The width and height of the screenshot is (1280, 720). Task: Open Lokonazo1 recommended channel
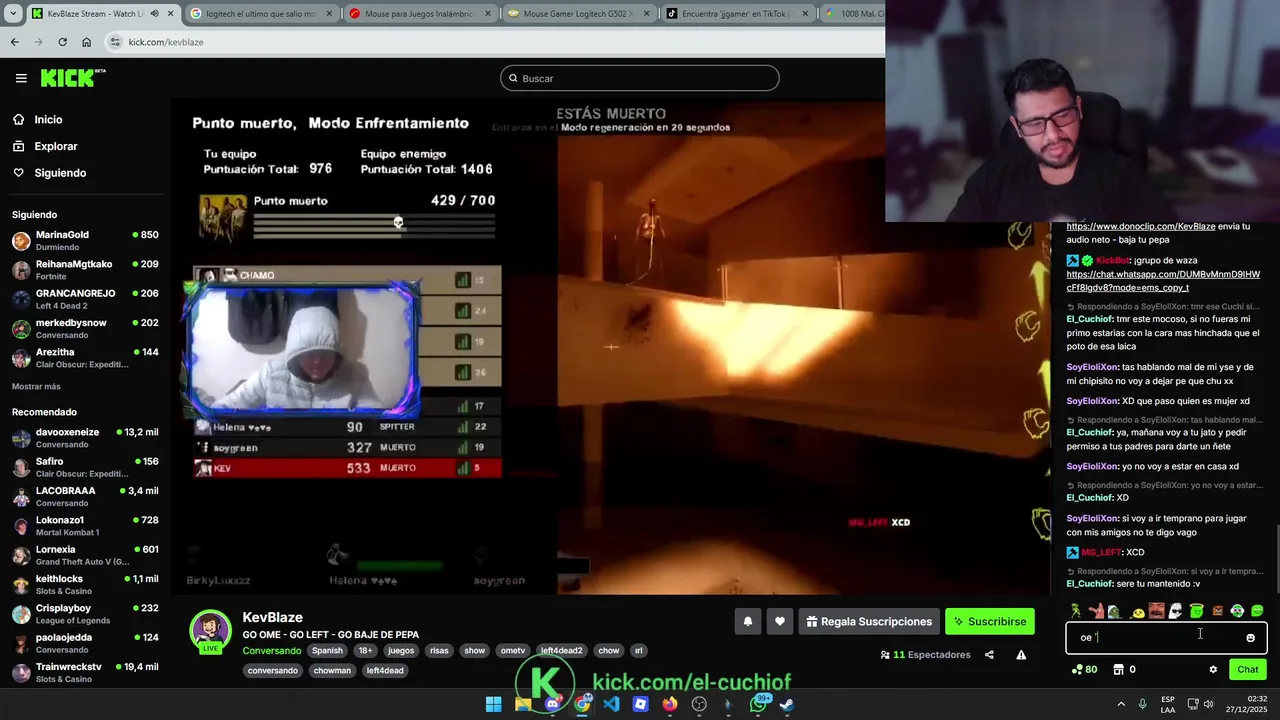click(x=85, y=526)
